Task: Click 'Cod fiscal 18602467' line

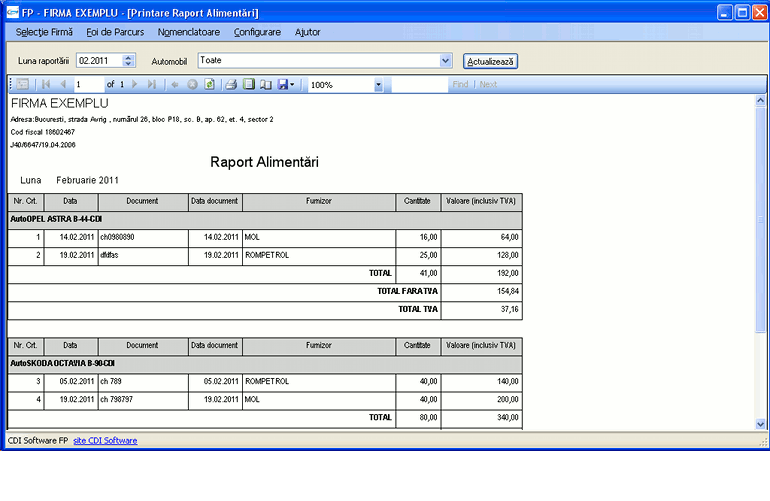Action: [43, 132]
